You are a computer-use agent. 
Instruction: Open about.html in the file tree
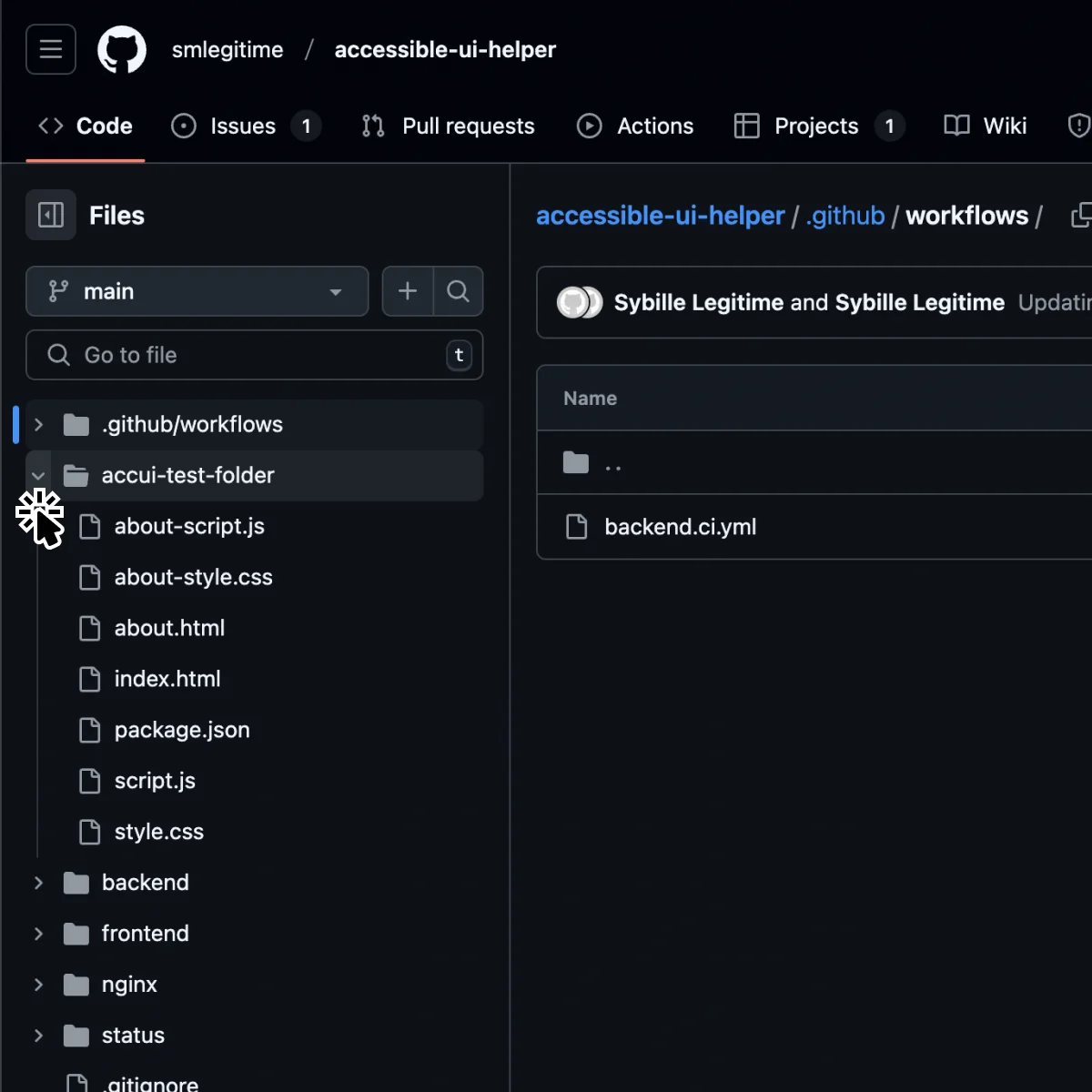[169, 628]
